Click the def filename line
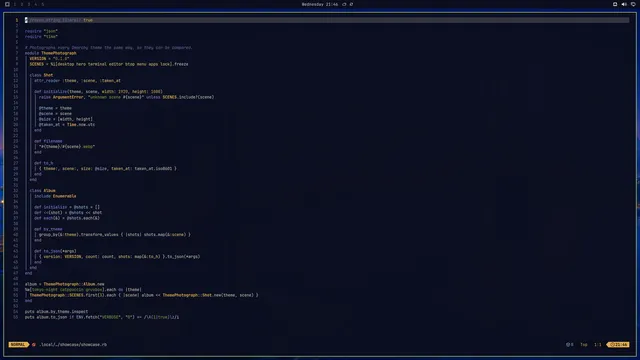 pyautogui.click(x=48, y=141)
